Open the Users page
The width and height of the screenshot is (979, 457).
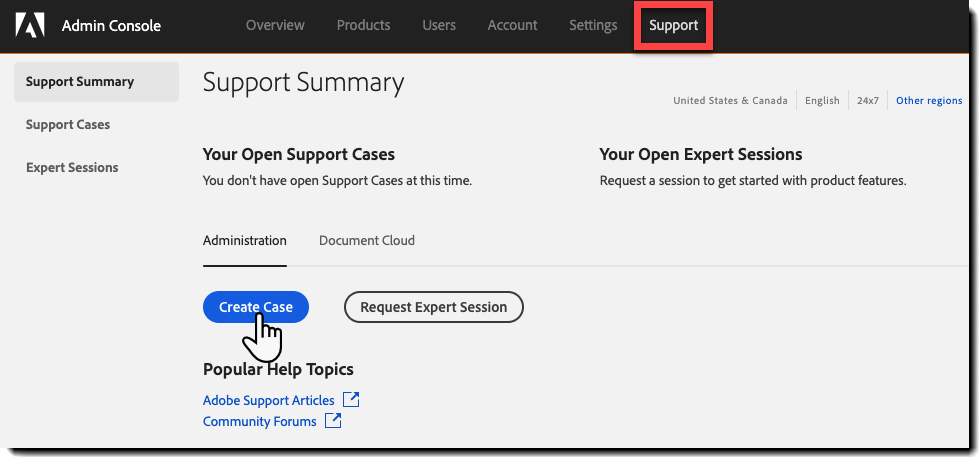[439, 25]
